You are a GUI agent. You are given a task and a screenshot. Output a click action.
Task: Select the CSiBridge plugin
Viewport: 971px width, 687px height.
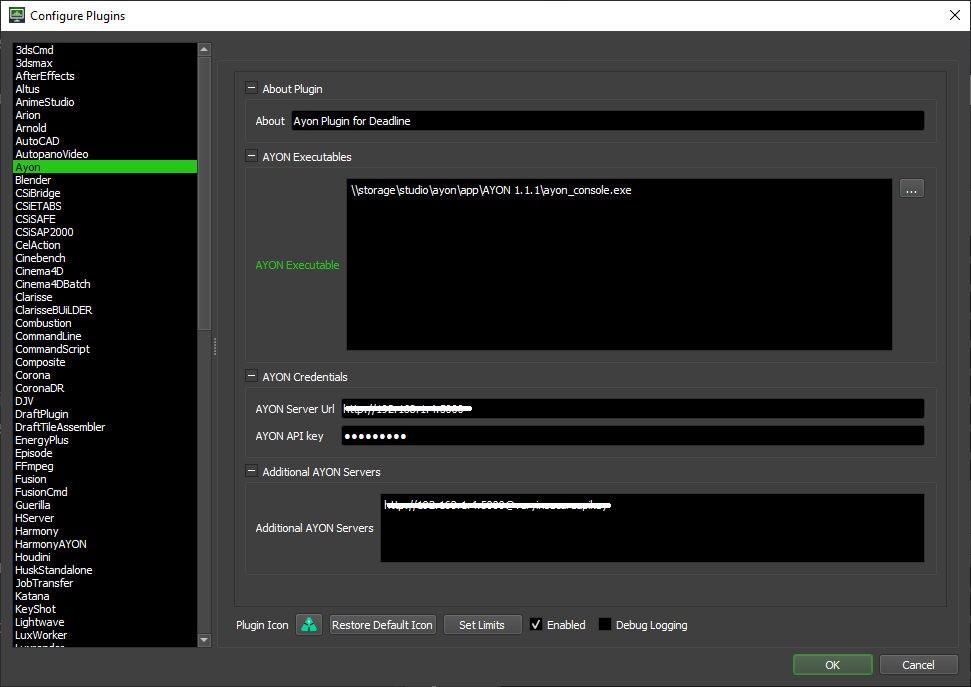pos(105,193)
